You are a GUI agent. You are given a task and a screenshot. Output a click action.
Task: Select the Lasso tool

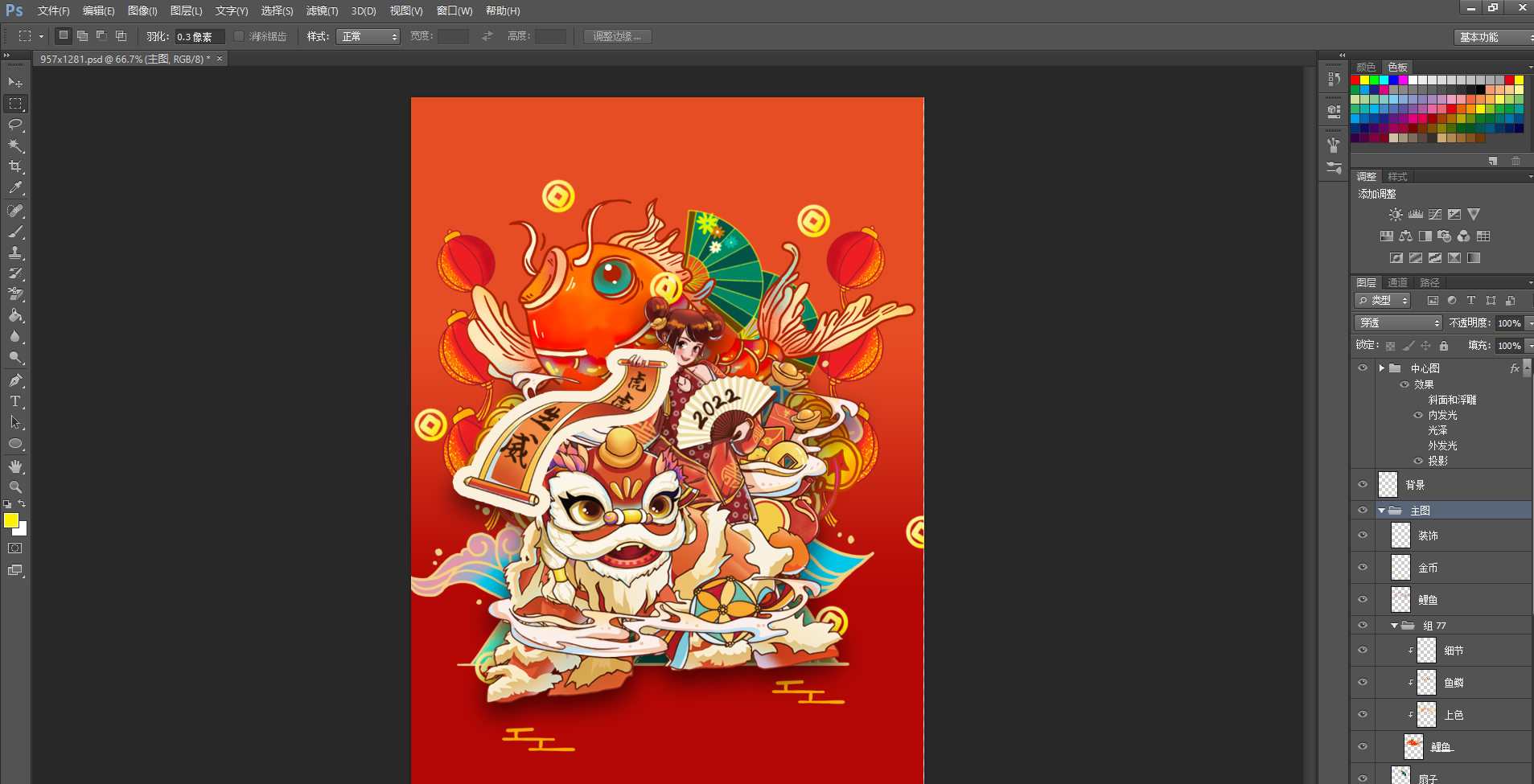(x=15, y=125)
